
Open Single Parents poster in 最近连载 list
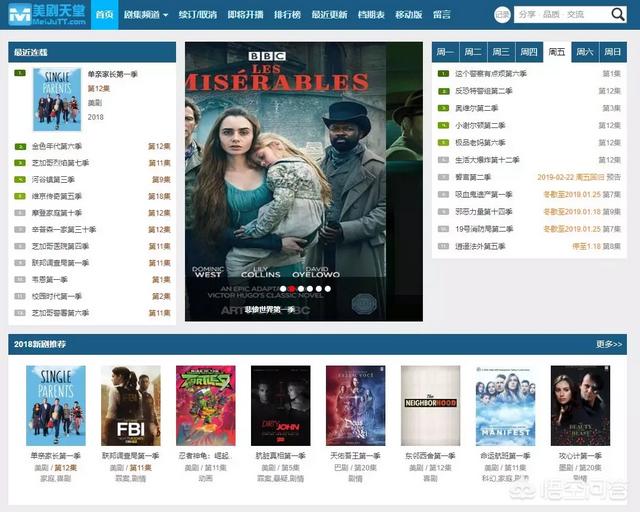click(x=57, y=100)
